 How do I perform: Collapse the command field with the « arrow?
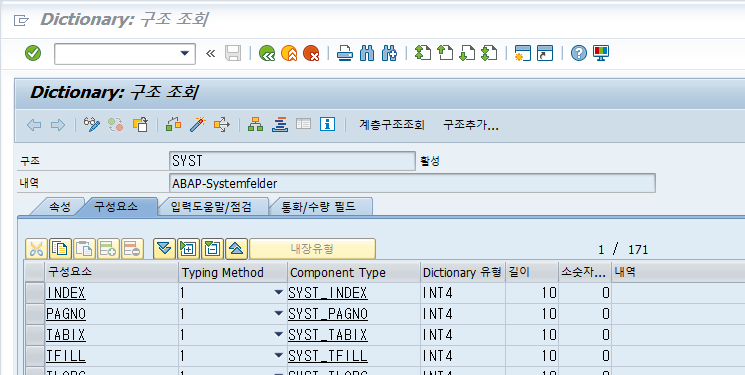(210, 53)
